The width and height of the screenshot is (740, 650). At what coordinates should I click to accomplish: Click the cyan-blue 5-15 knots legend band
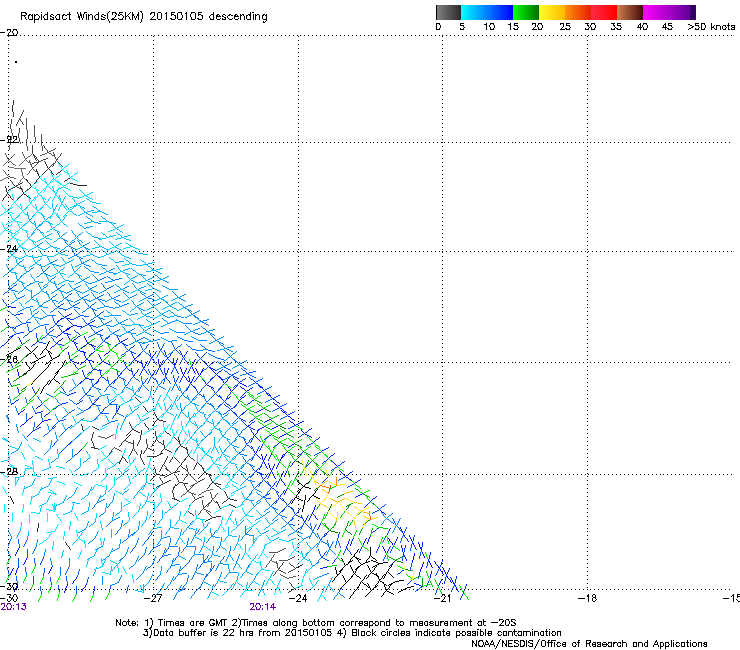coord(487,12)
